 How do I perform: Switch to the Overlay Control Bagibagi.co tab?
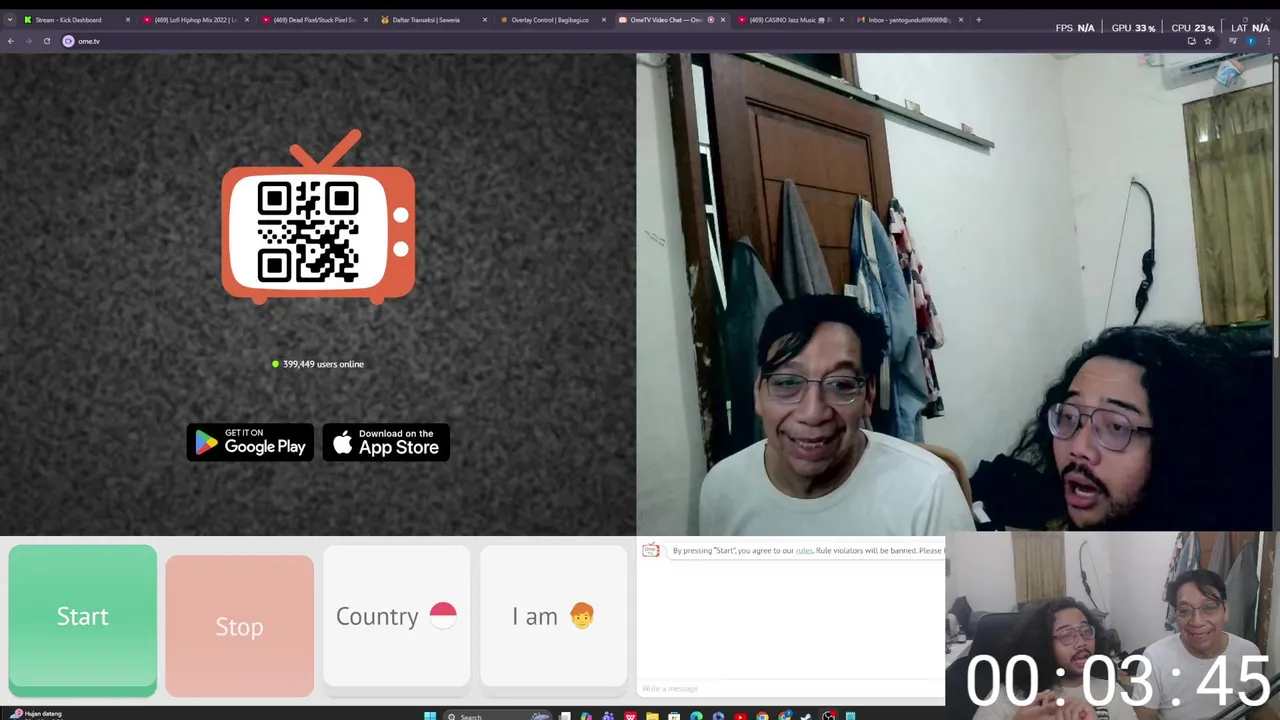click(552, 20)
